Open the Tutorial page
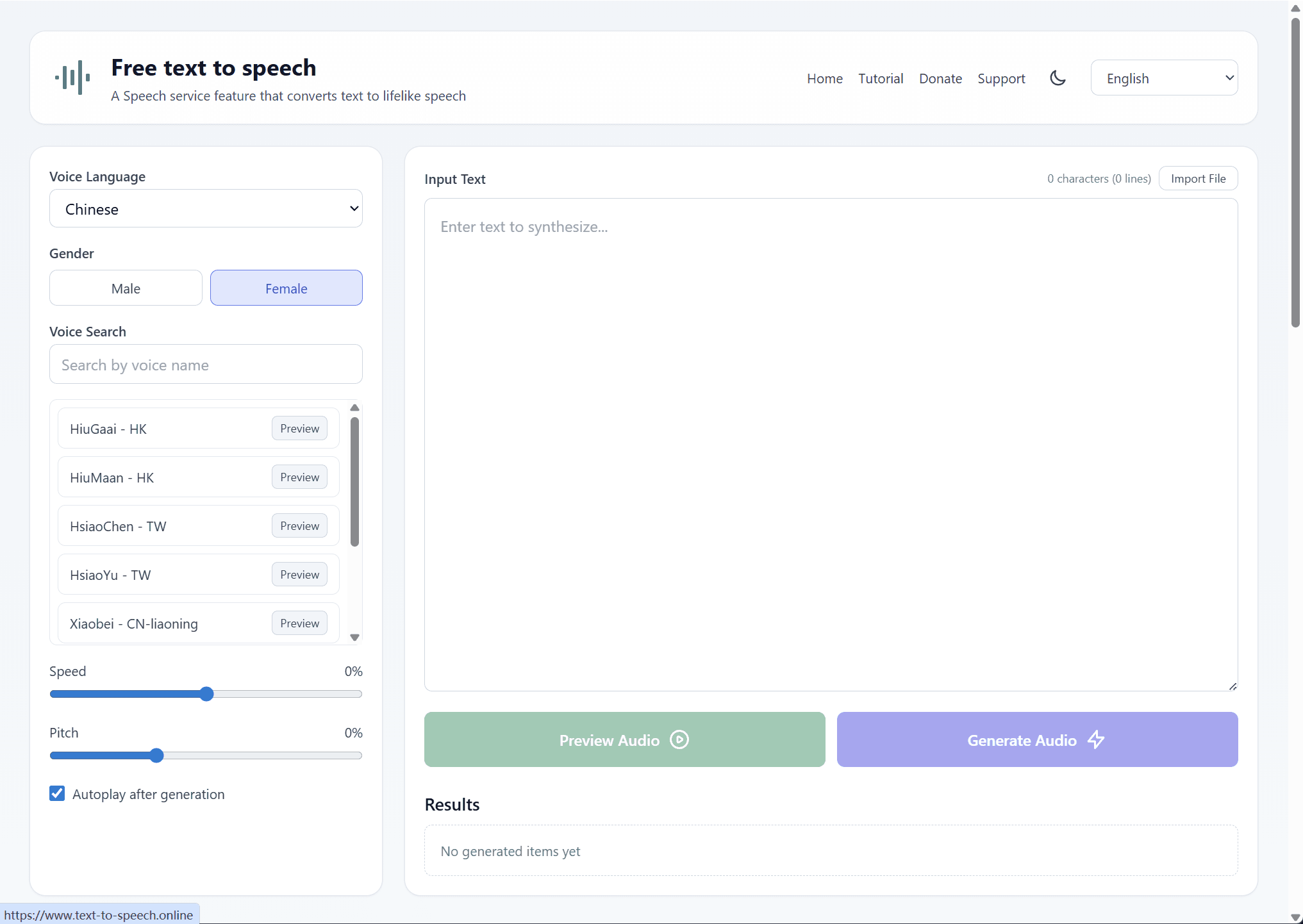This screenshot has height=924, width=1303. tap(880, 78)
